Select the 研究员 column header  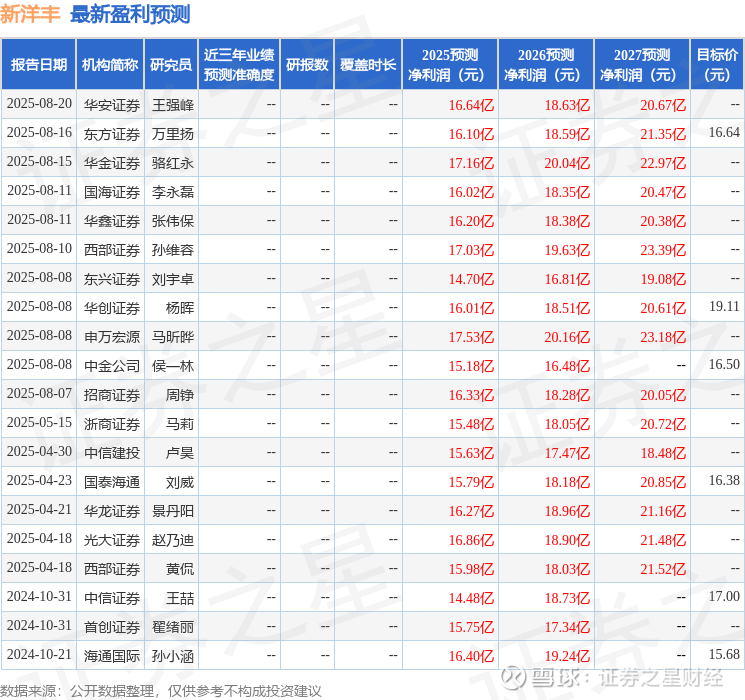(x=171, y=65)
